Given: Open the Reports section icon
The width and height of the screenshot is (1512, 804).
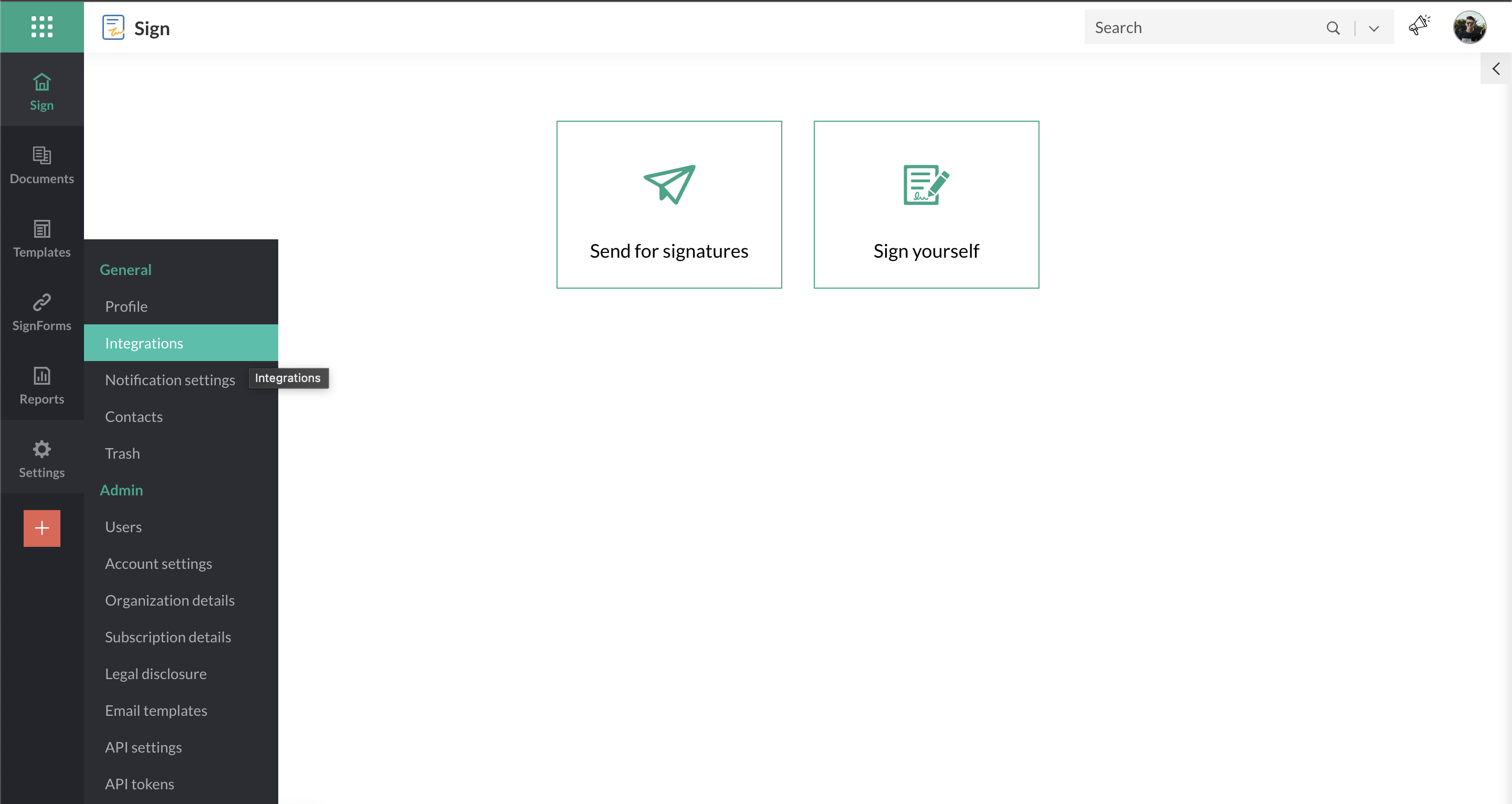Looking at the screenshot, I should [x=41, y=376].
